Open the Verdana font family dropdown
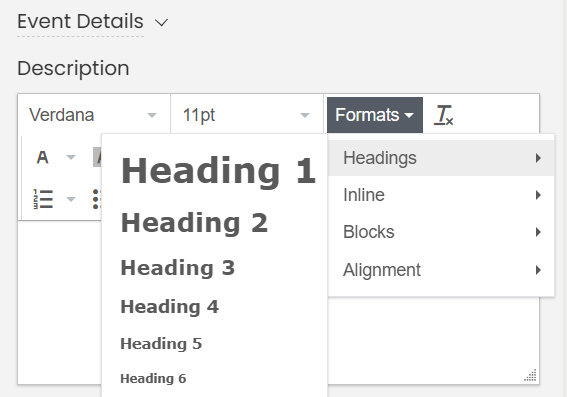This screenshot has height=397, width=567. (94, 115)
